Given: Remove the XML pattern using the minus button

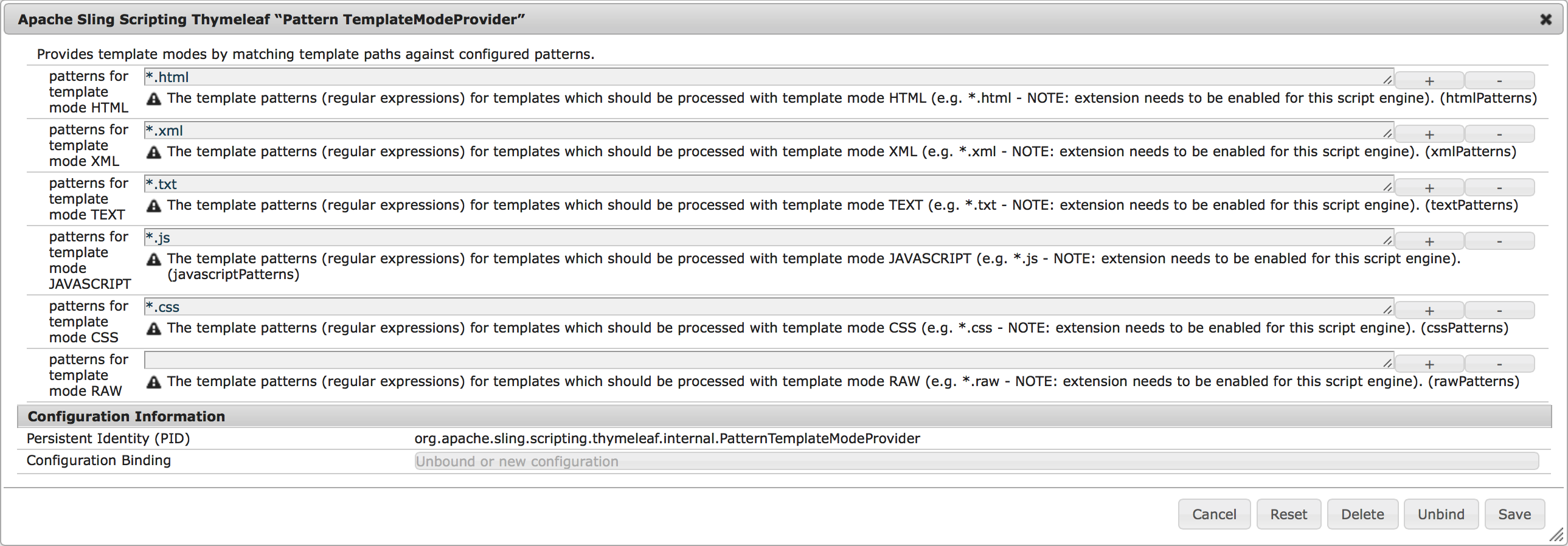Looking at the screenshot, I should coord(1499,134).
